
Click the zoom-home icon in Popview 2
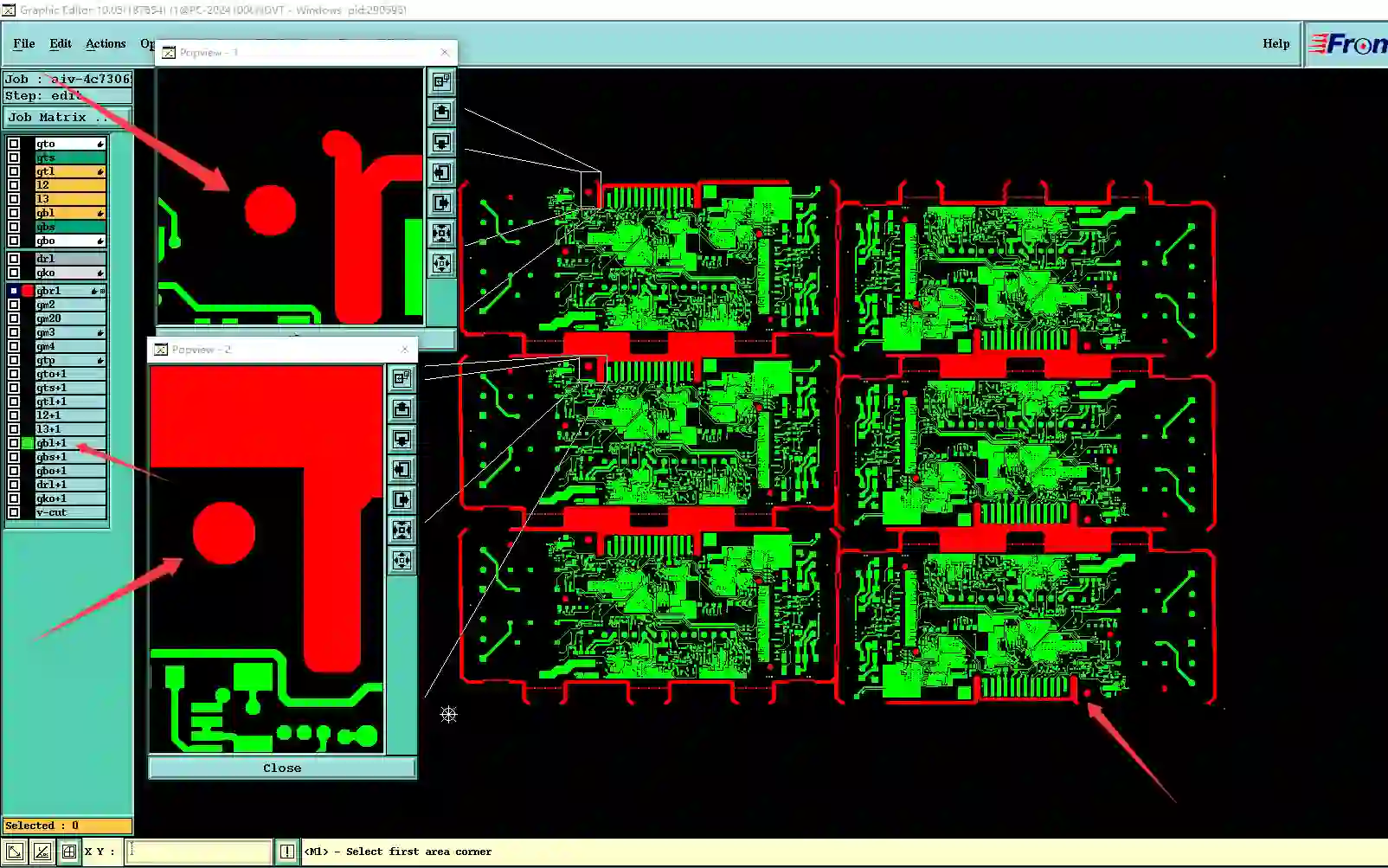pos(402,378)
